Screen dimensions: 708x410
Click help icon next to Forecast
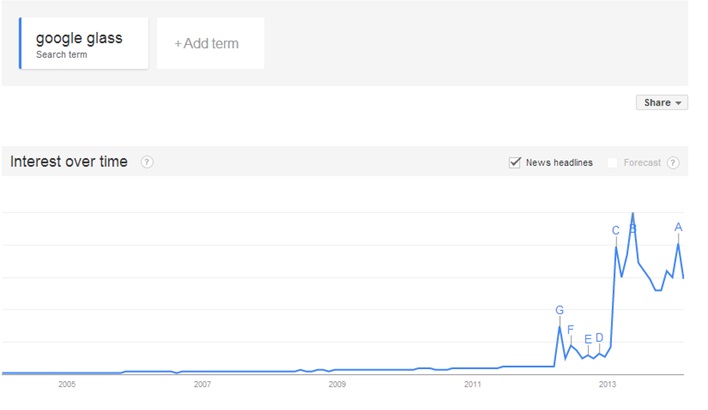pyautogui.click(x=673, y=163)
